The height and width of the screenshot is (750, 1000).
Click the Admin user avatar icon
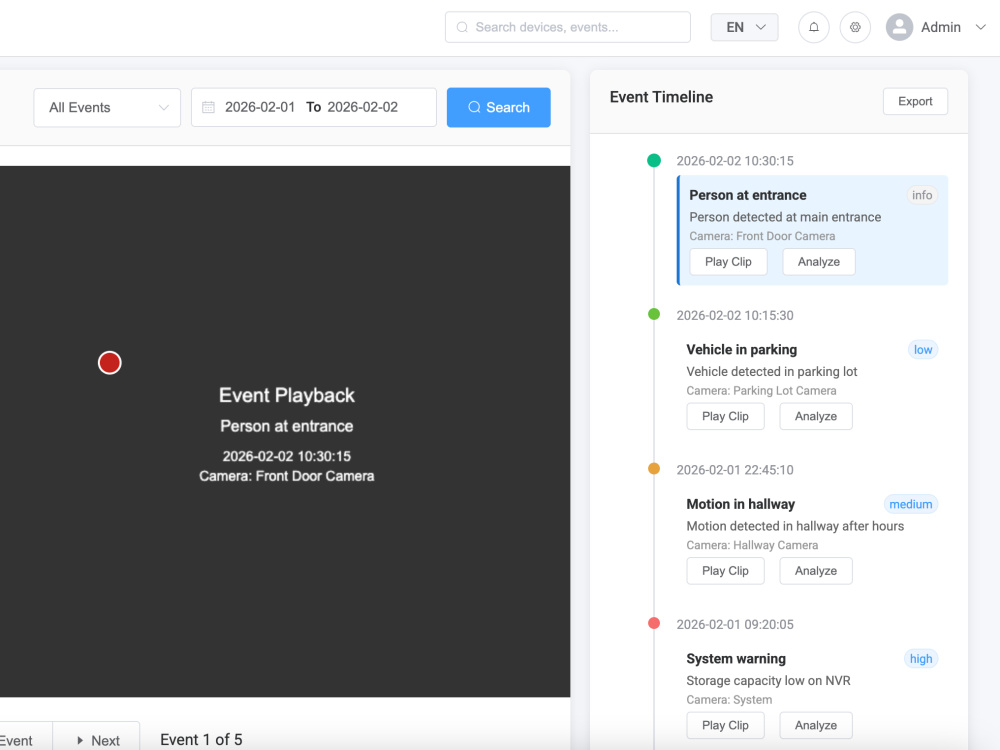click(x=899, y=27)
